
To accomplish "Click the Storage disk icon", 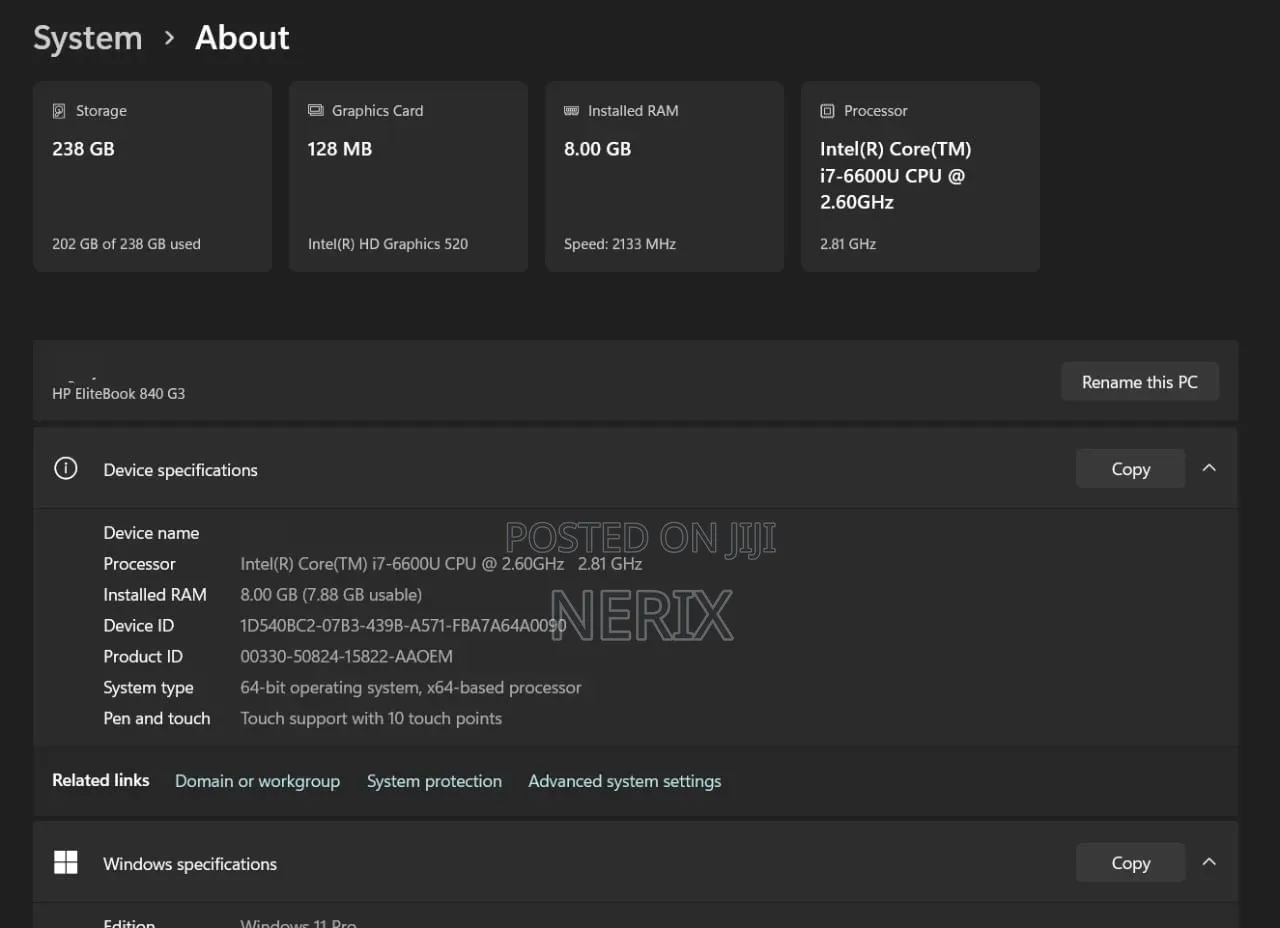I will coord(59,111).
